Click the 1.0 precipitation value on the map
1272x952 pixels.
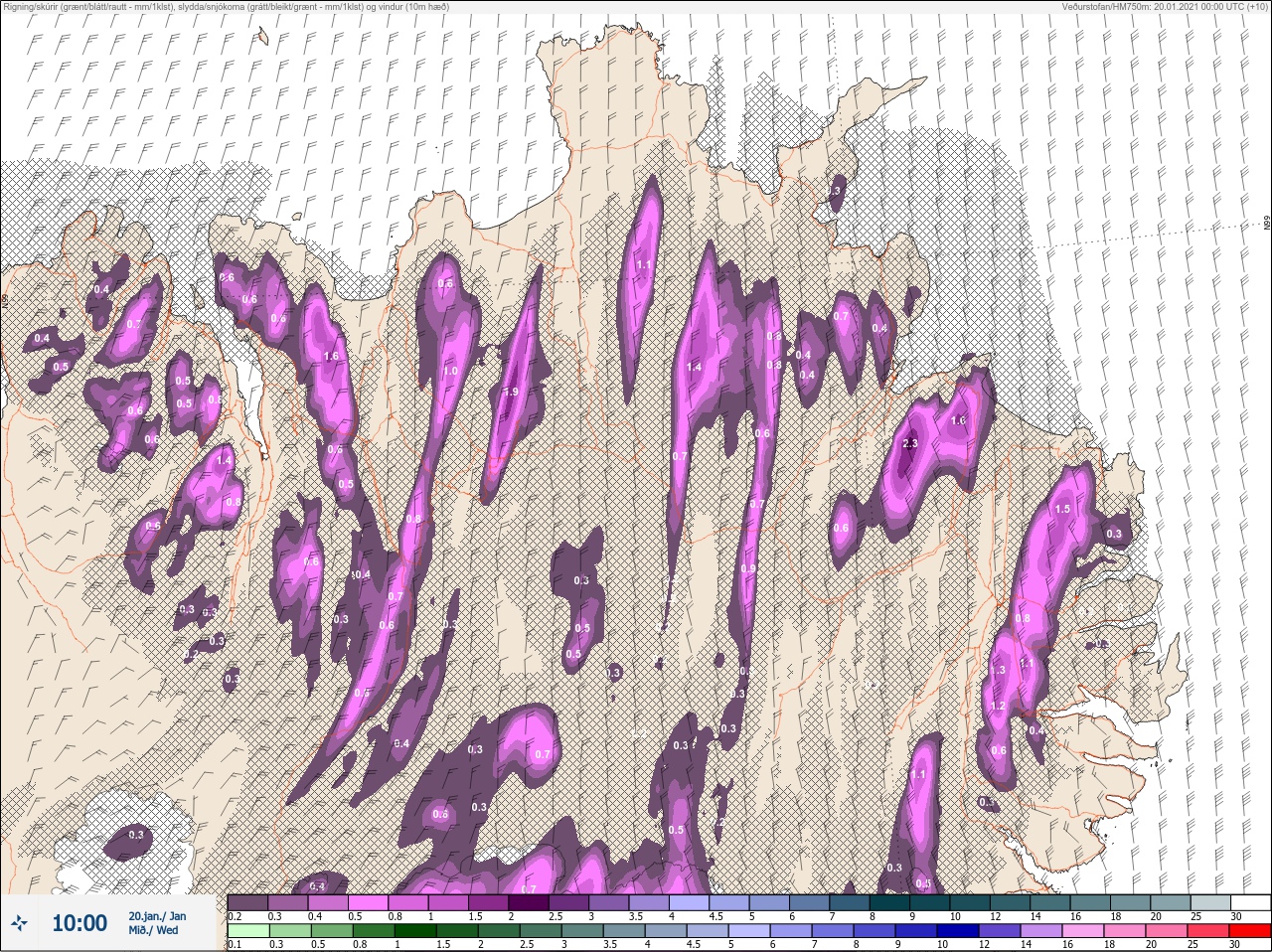(x=450, y=371)
